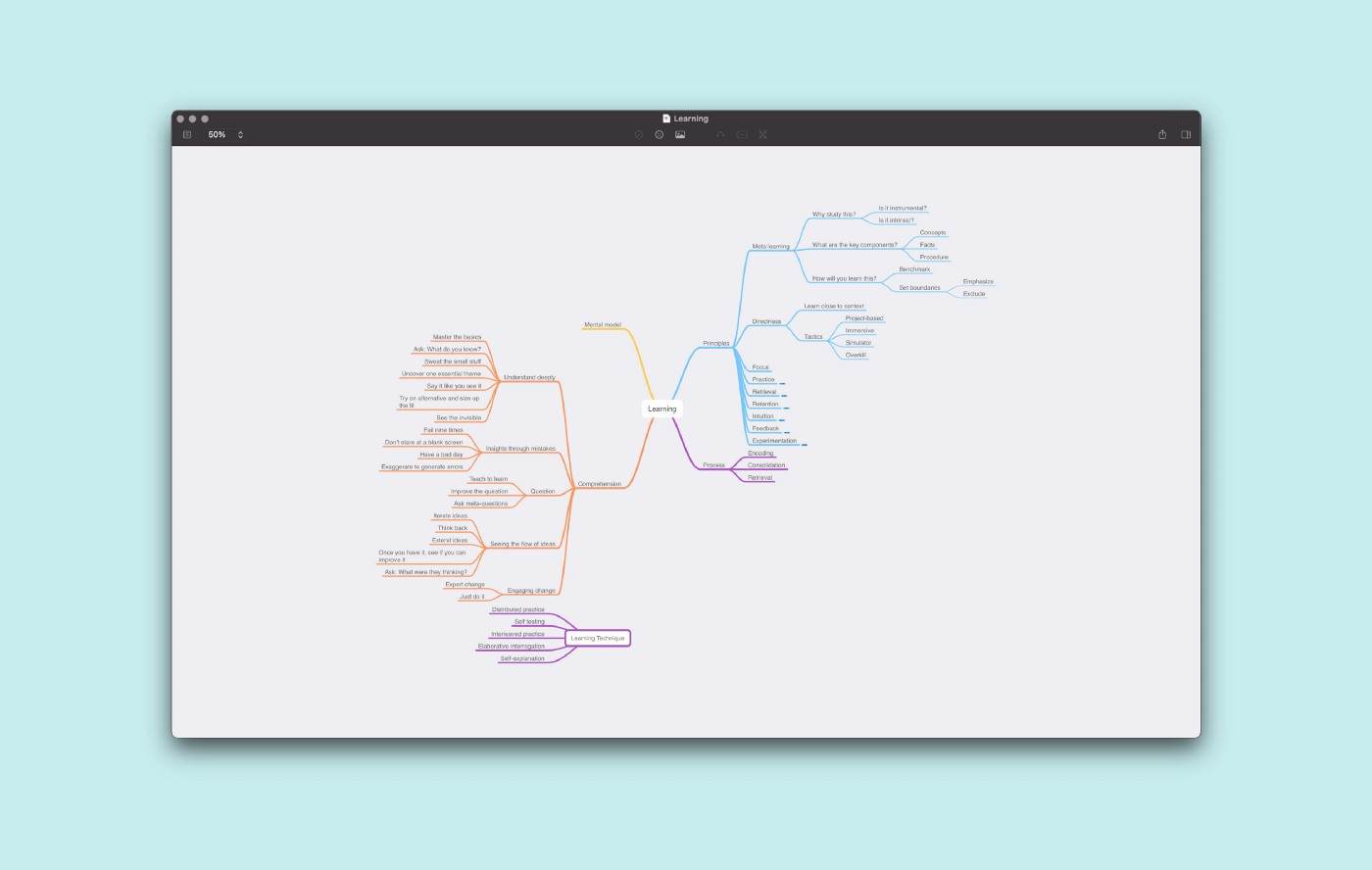Expand the collapsed Feedback branch

(x=787, y=432)
